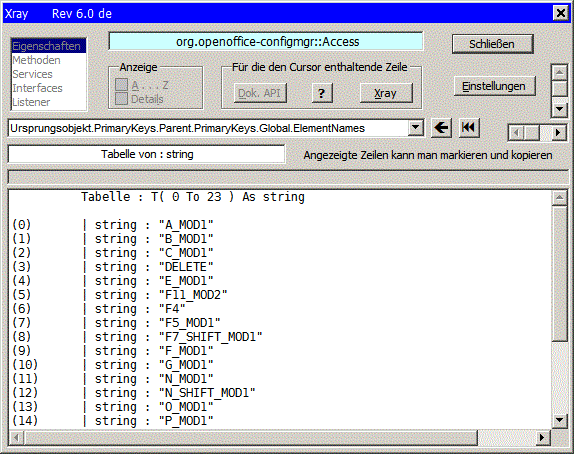Select row (8) "F7_SHIFT_MOD1"
This screenshot has width=574, height=454.
point(280,336)
